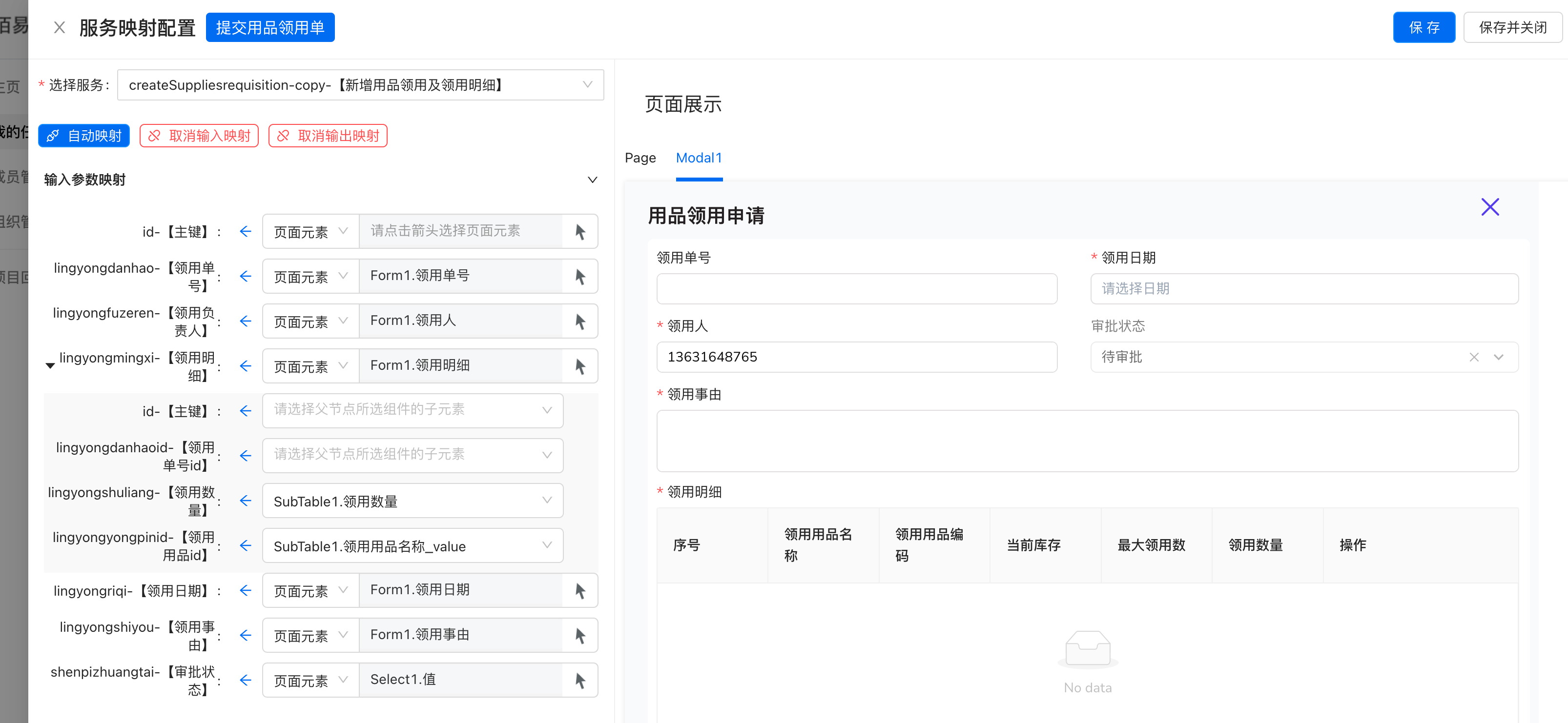
Task: Click the 保存 button
Action: tap(1424, 27)
